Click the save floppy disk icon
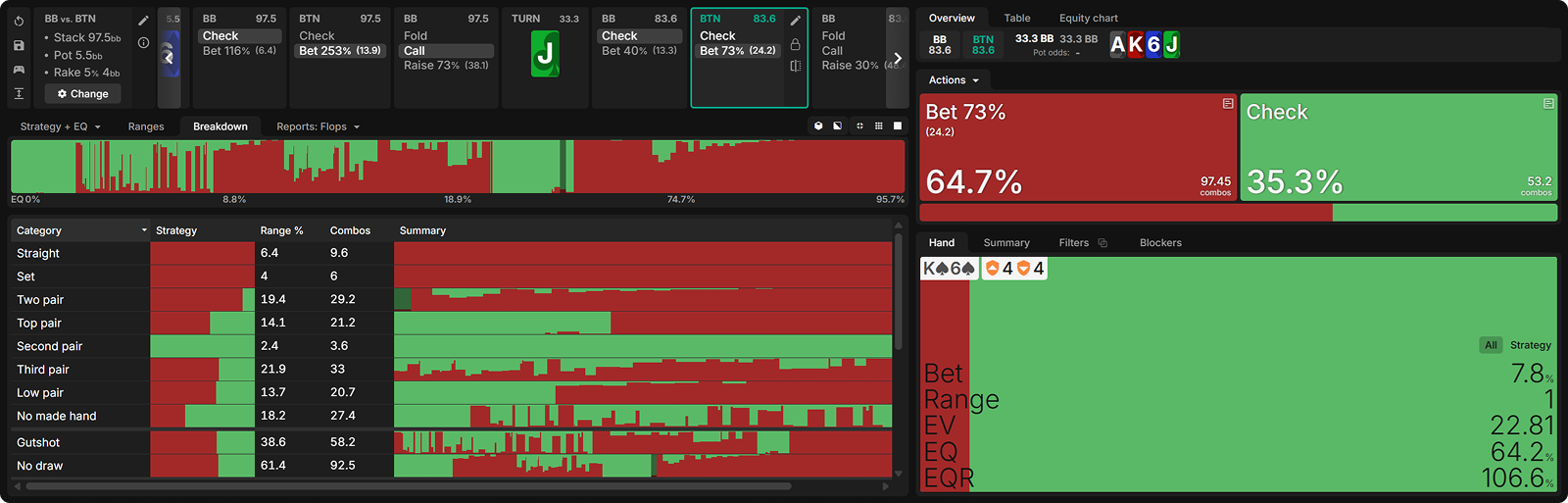Viewport: 1568px width, 503px height. pos(19,45)
